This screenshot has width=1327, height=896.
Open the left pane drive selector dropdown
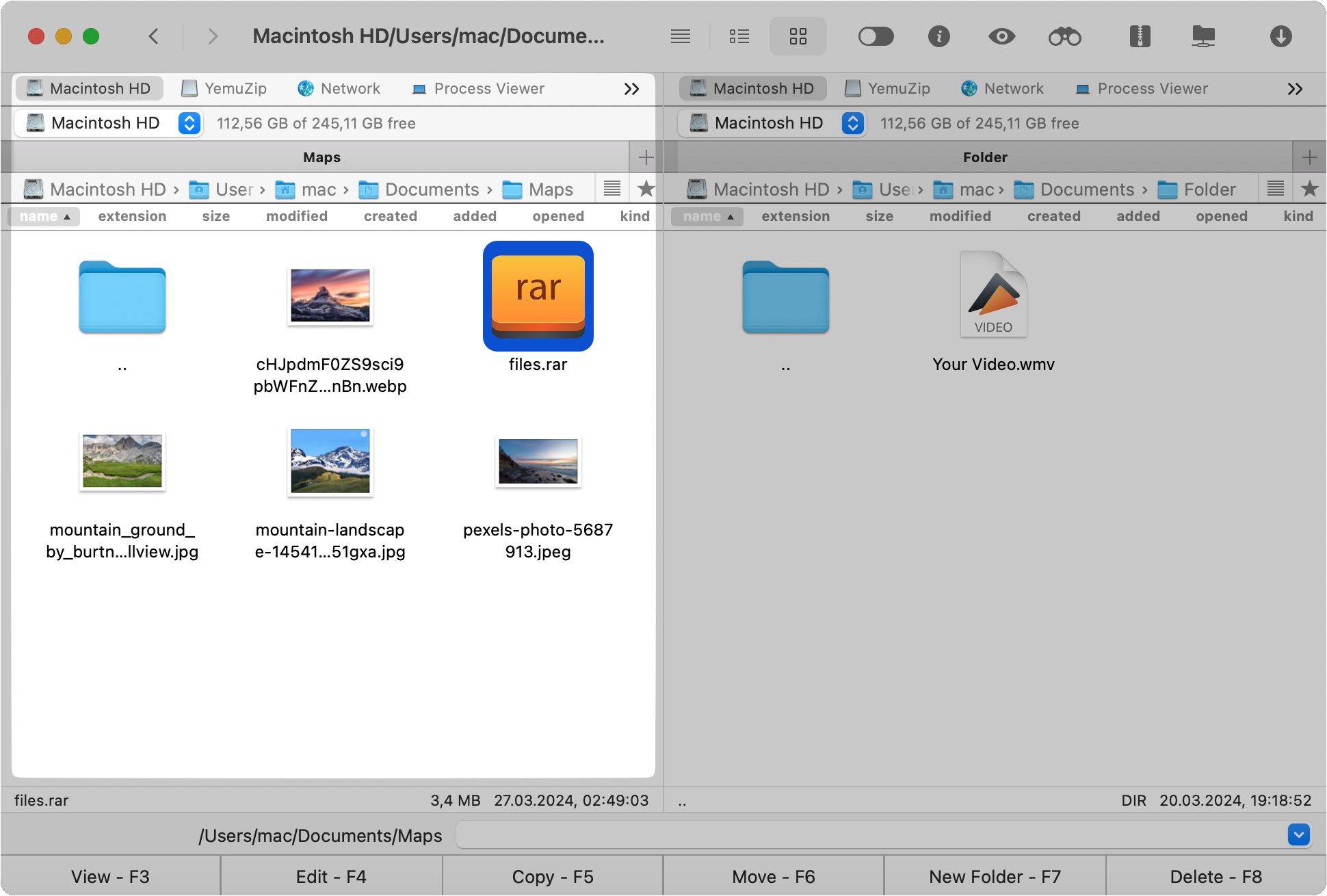pos(189,123)
